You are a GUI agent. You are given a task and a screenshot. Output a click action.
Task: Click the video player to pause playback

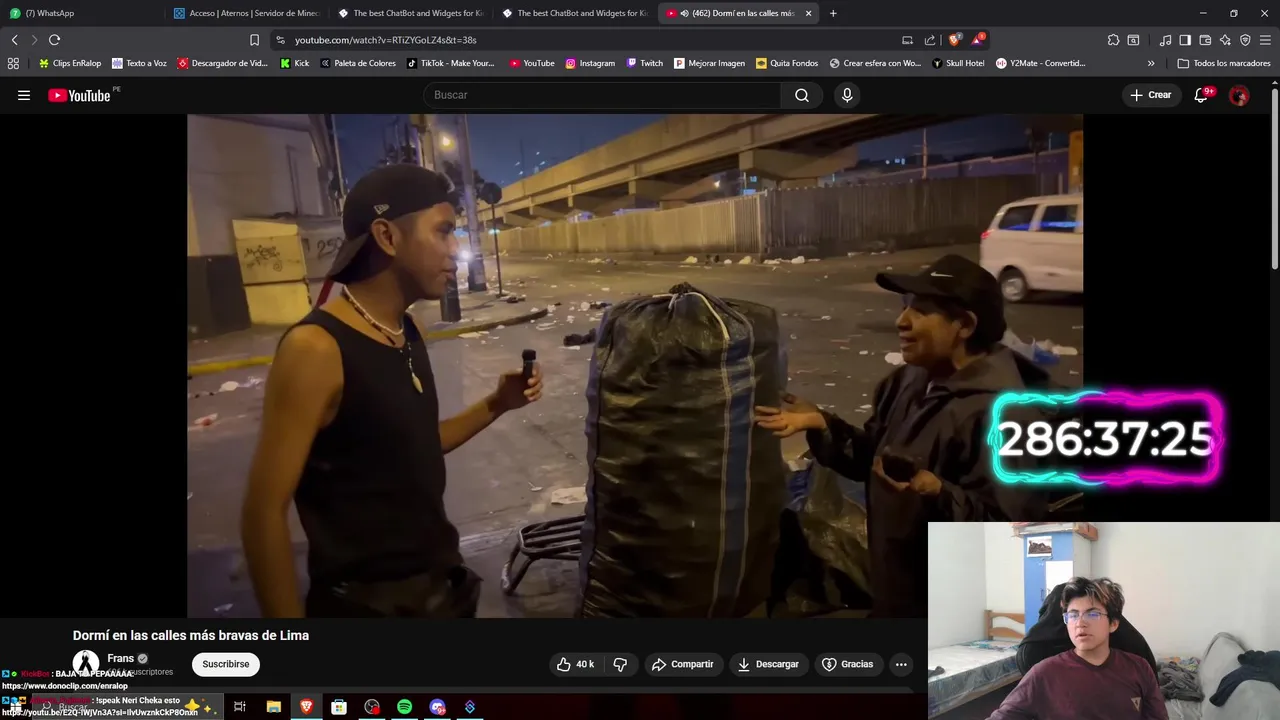click(x=634, y=365)
